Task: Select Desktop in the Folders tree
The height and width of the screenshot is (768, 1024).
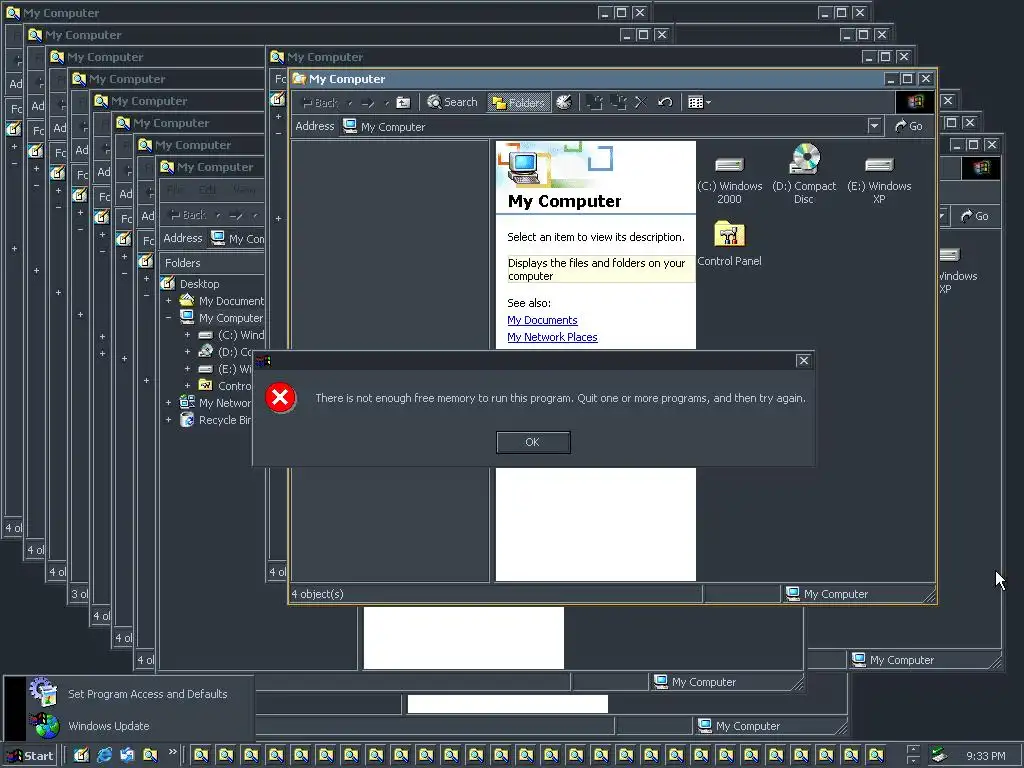Action: [x=199, y=283]
